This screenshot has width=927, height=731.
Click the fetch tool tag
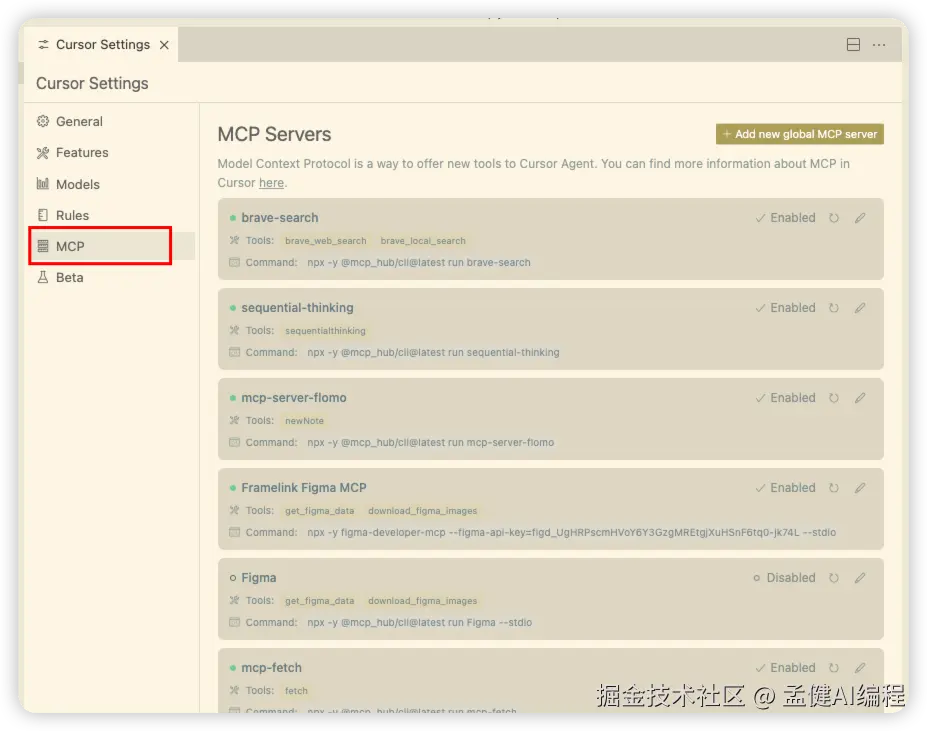coord(296,690)
